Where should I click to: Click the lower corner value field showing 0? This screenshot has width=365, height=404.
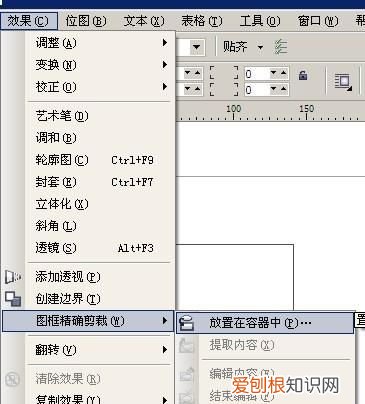click(x=257, y=89)
